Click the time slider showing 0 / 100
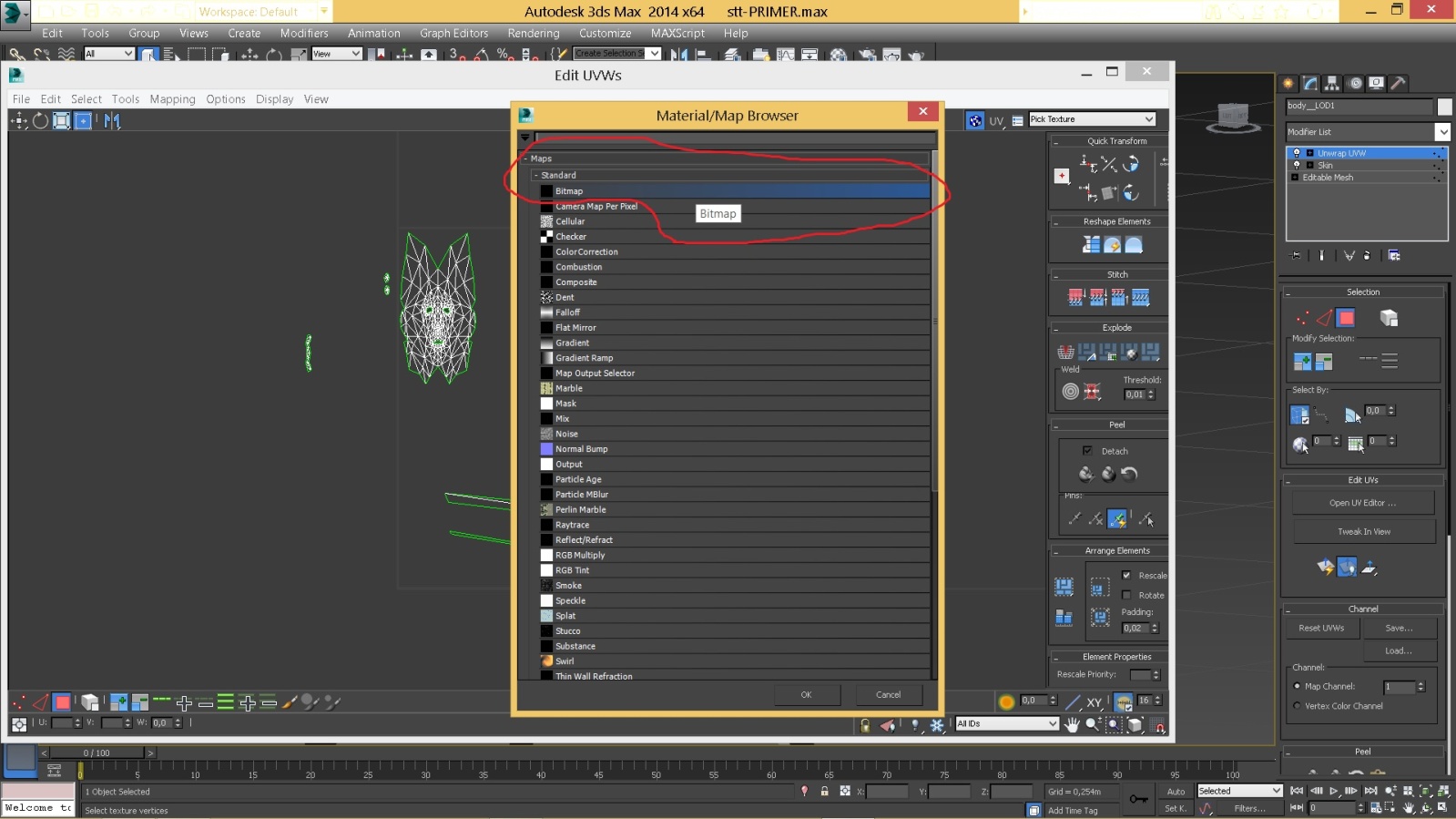This screenshot has width=1456, height=819. point(96,752)
